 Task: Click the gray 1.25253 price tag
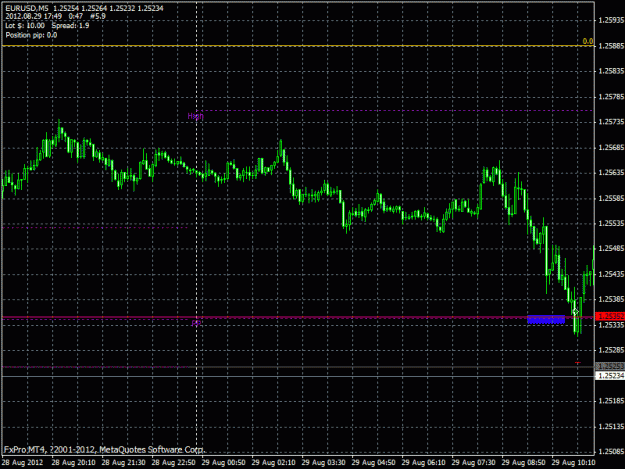coord(610,366)
